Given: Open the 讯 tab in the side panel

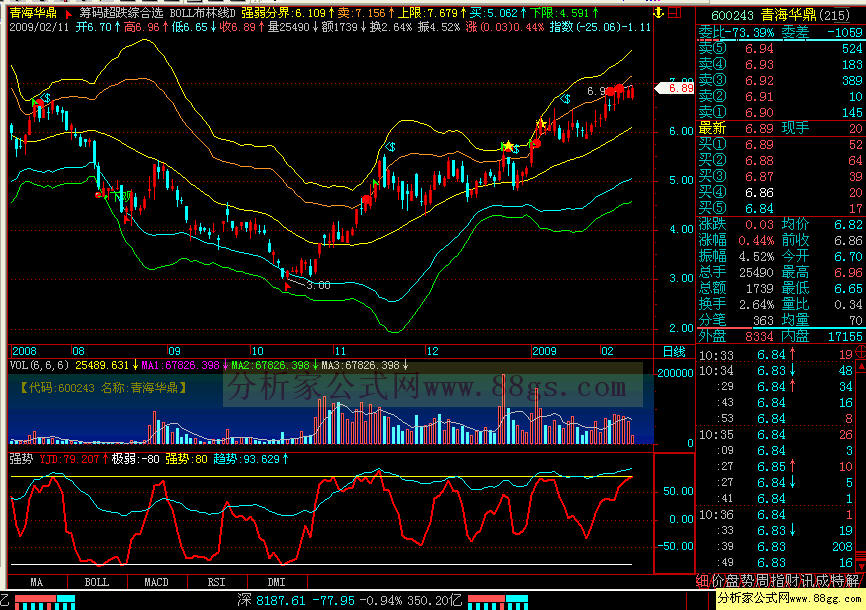Looking at the screenshot, I should (807, 581).
